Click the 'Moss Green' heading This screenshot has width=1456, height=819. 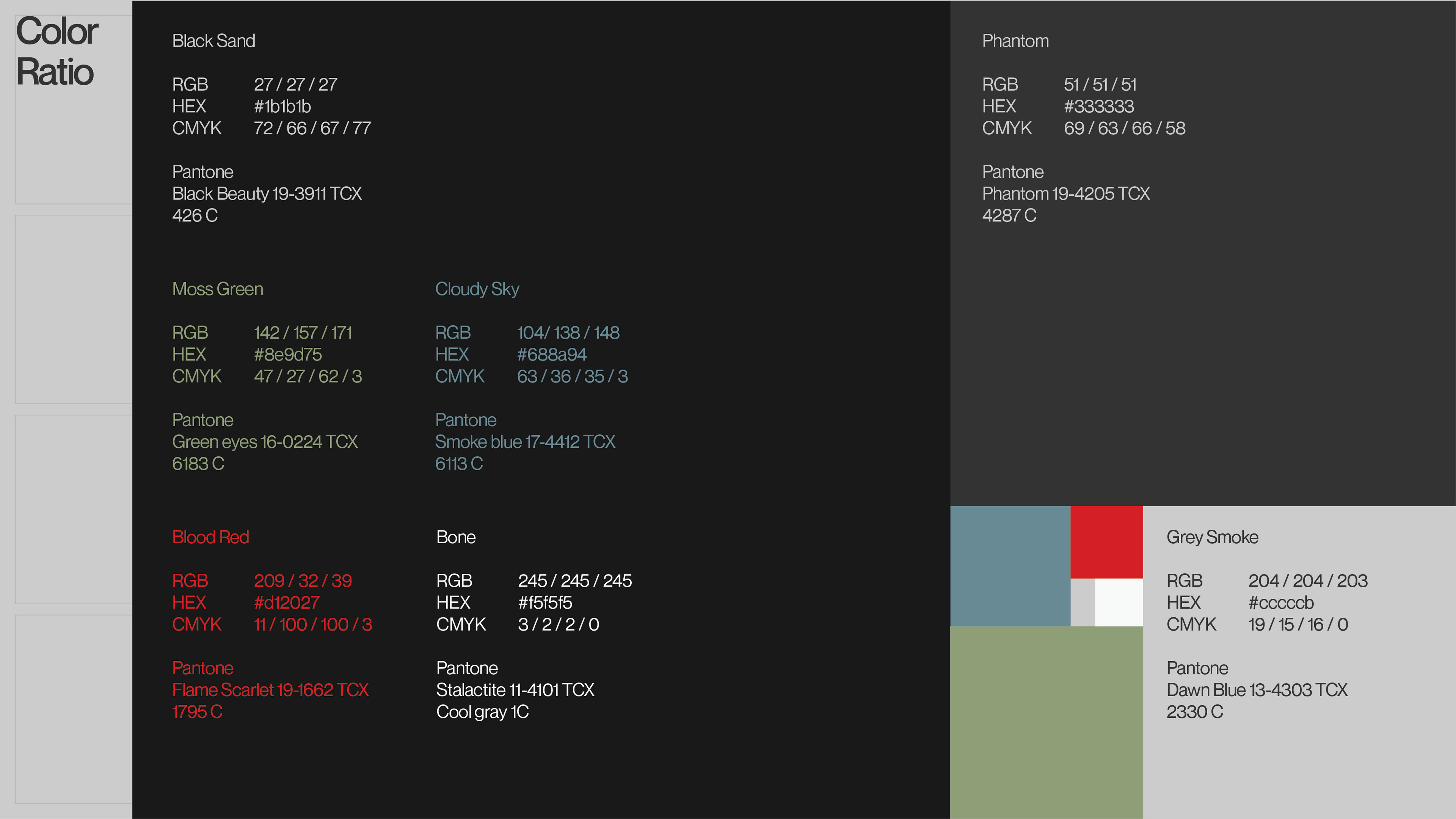click(218, 289)
